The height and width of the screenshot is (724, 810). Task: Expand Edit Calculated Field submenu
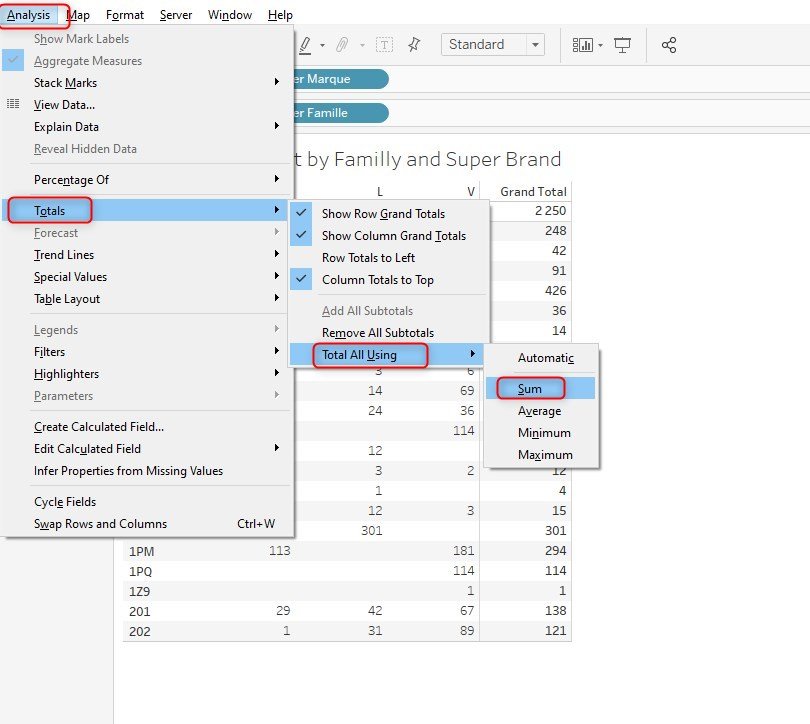[277, 448]
